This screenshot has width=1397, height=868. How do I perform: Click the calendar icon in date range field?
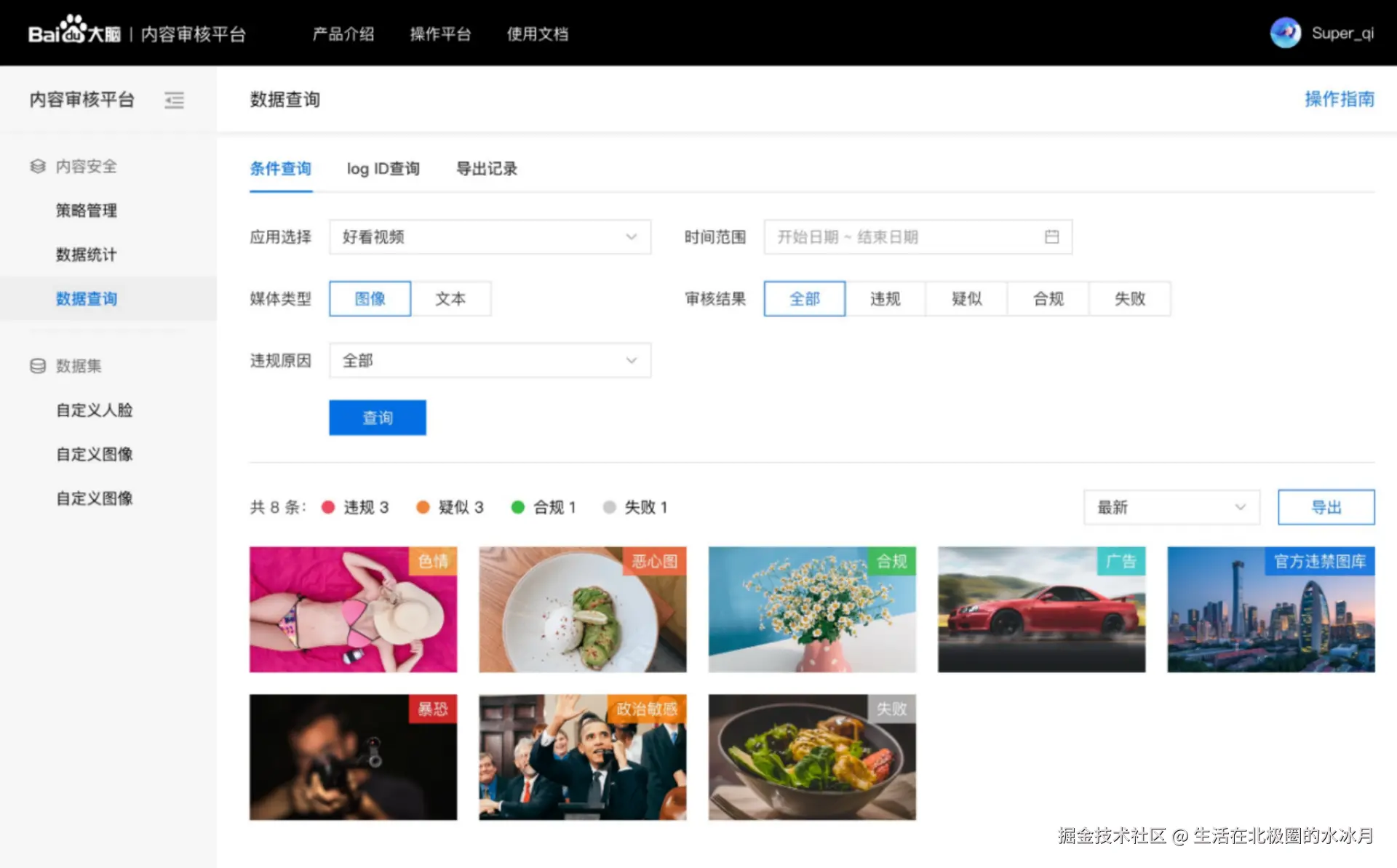[x=1051, y=236]
